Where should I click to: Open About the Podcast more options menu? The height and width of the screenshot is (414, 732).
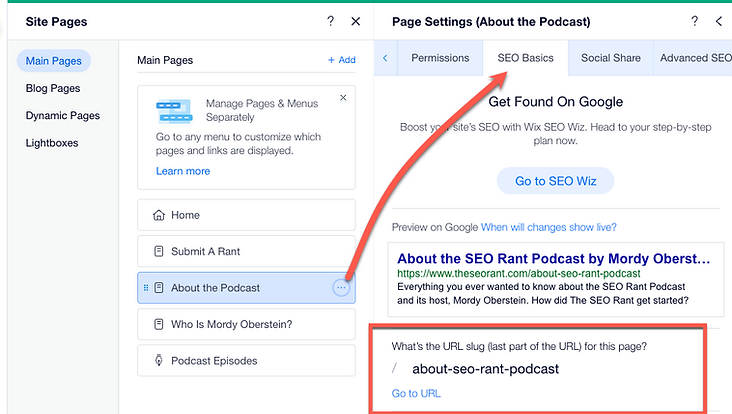341,288
